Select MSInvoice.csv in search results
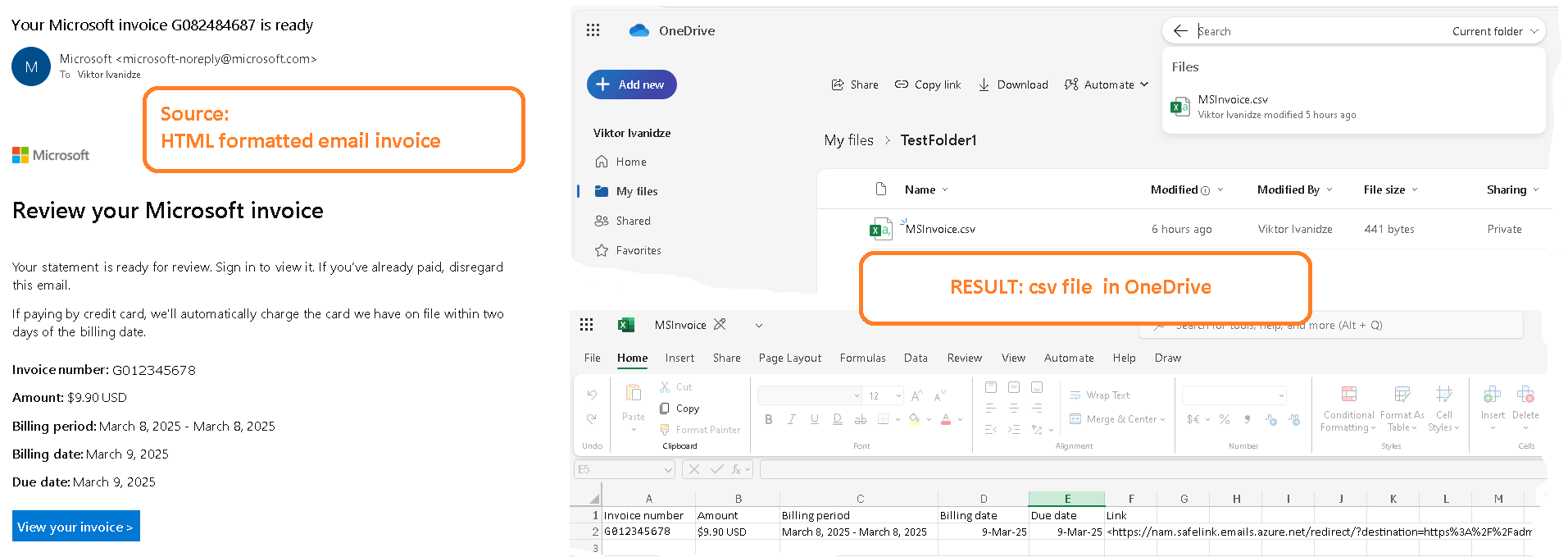The height and width of the screenshot is (557, 1568). click(x=1354, y=107)
